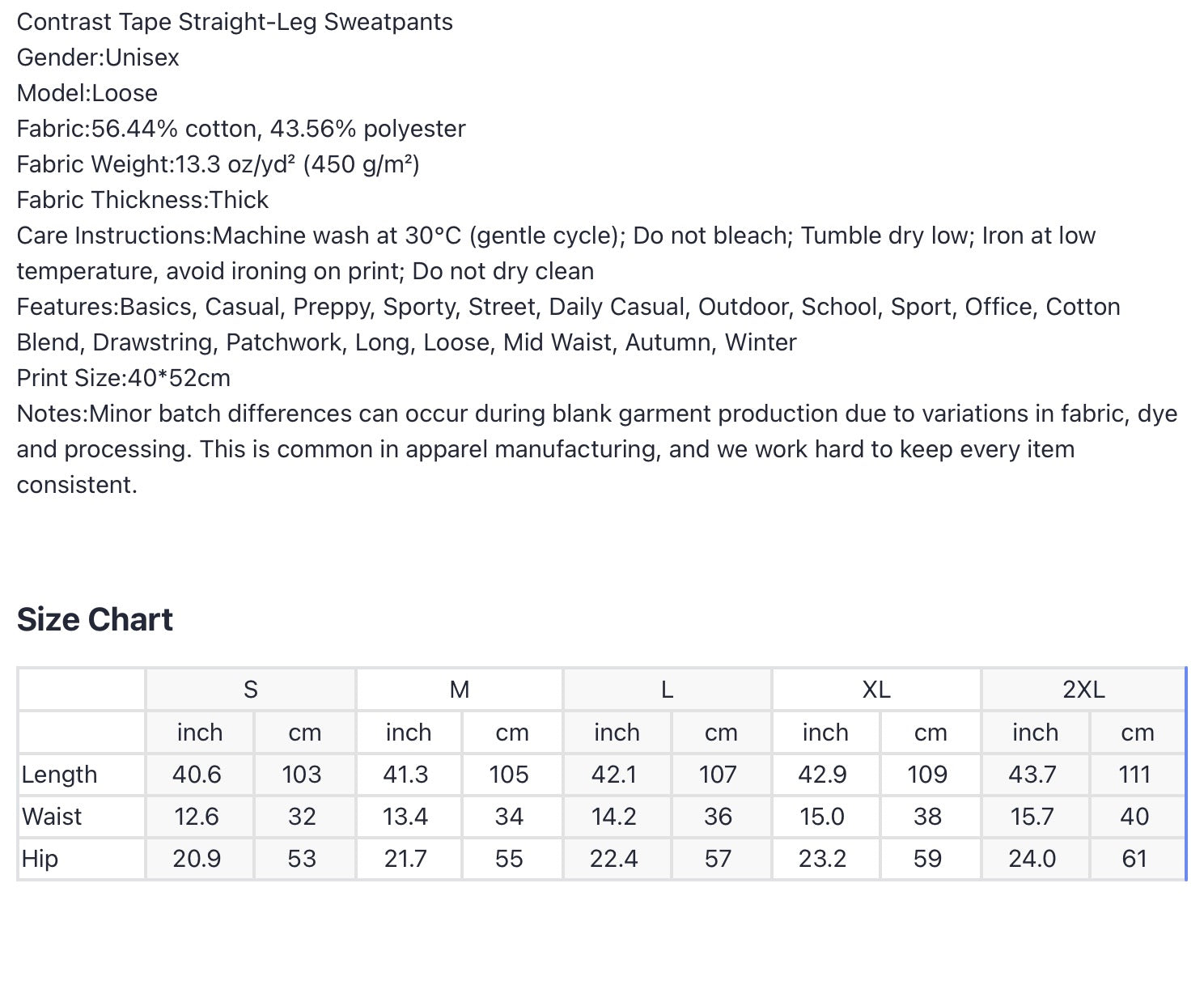Click the 57 cm Hip cell for L
Image resolution: width=1204 pixels, height=981 pixels.
pyautogui.click(x=719, y=859)
